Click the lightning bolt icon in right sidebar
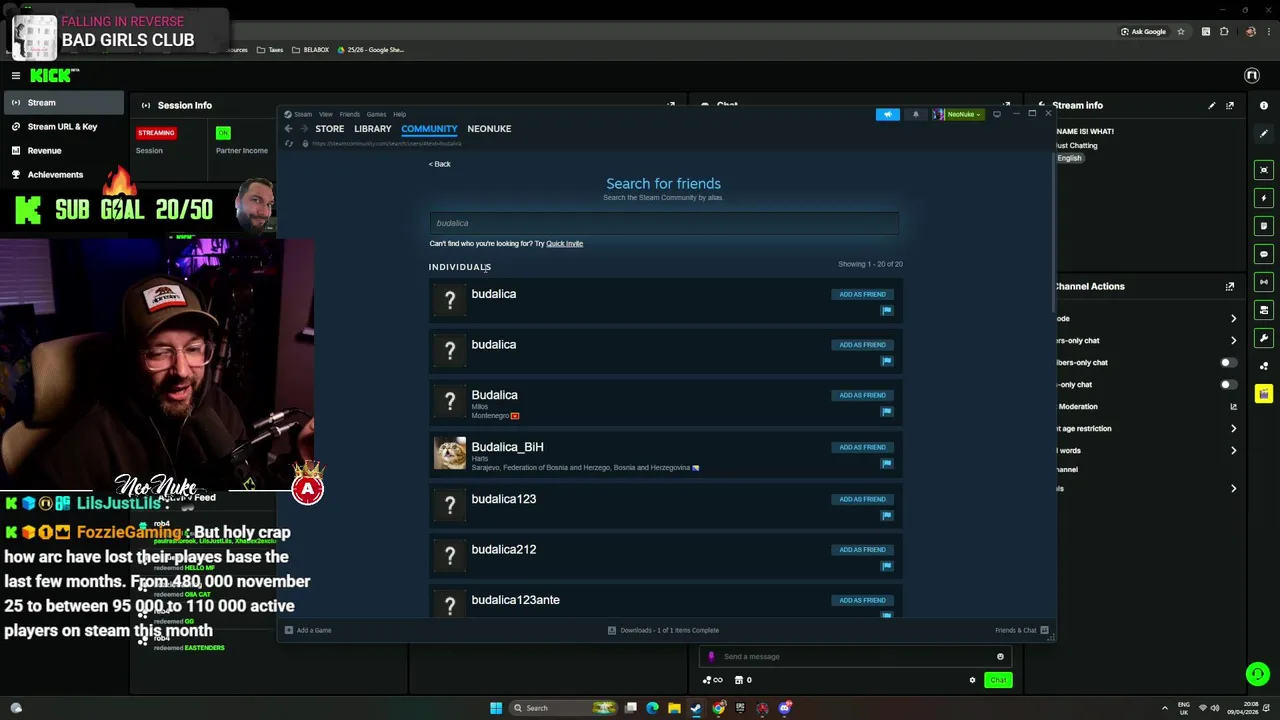This screenshot has height=720, width=1280. 1264,198
